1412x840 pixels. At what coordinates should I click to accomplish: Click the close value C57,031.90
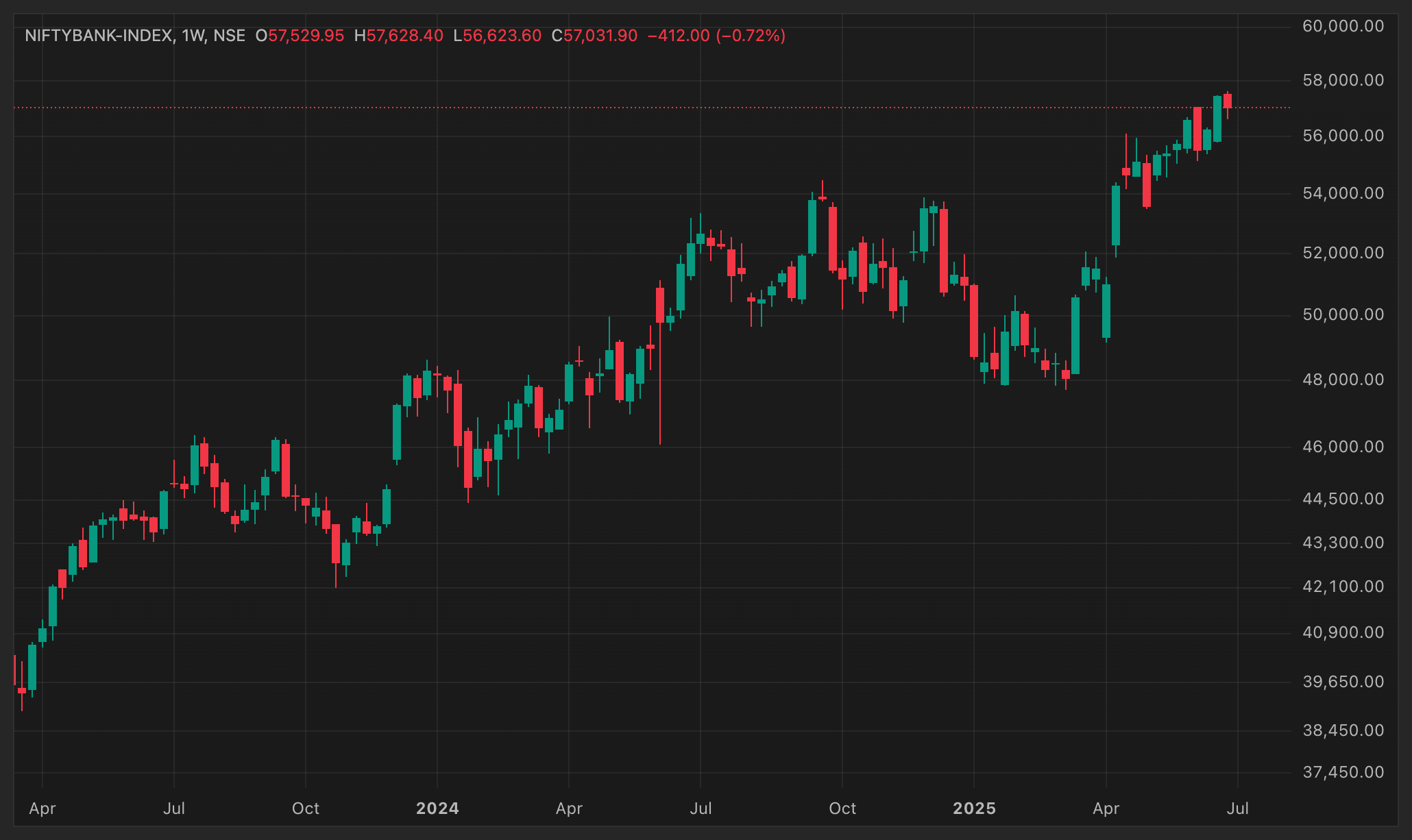[x=594, y=36]
